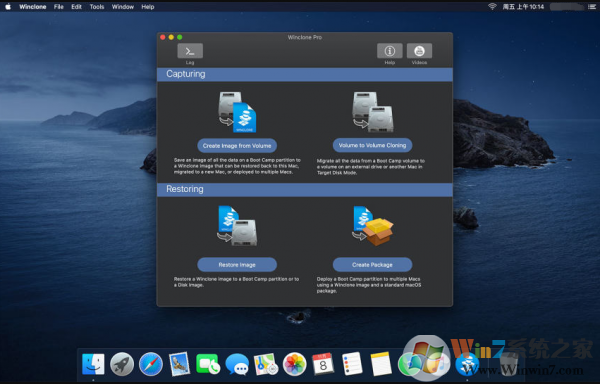Click the 'Restore a Winclone image' description
The width and height of the screenshot is (600, 384).
coord(236,282)
